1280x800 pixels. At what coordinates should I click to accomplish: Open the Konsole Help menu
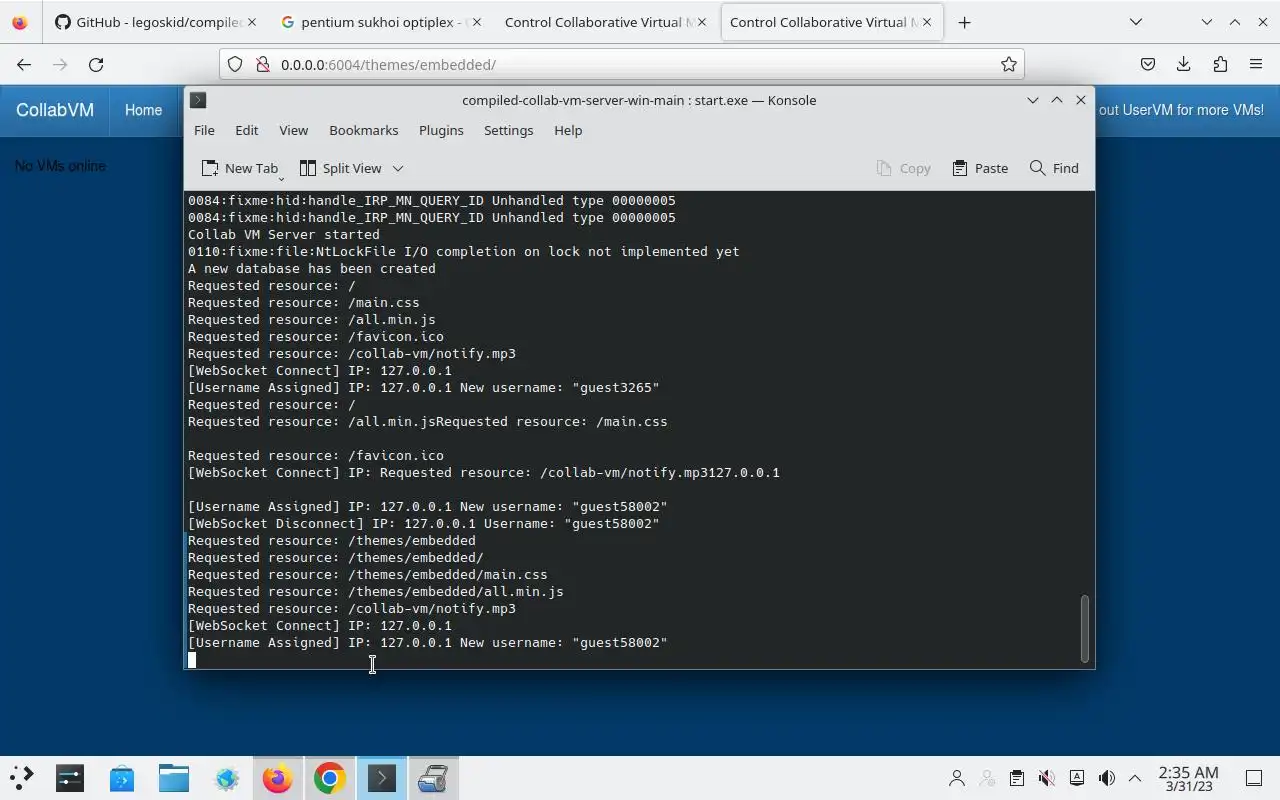(568, 130)
